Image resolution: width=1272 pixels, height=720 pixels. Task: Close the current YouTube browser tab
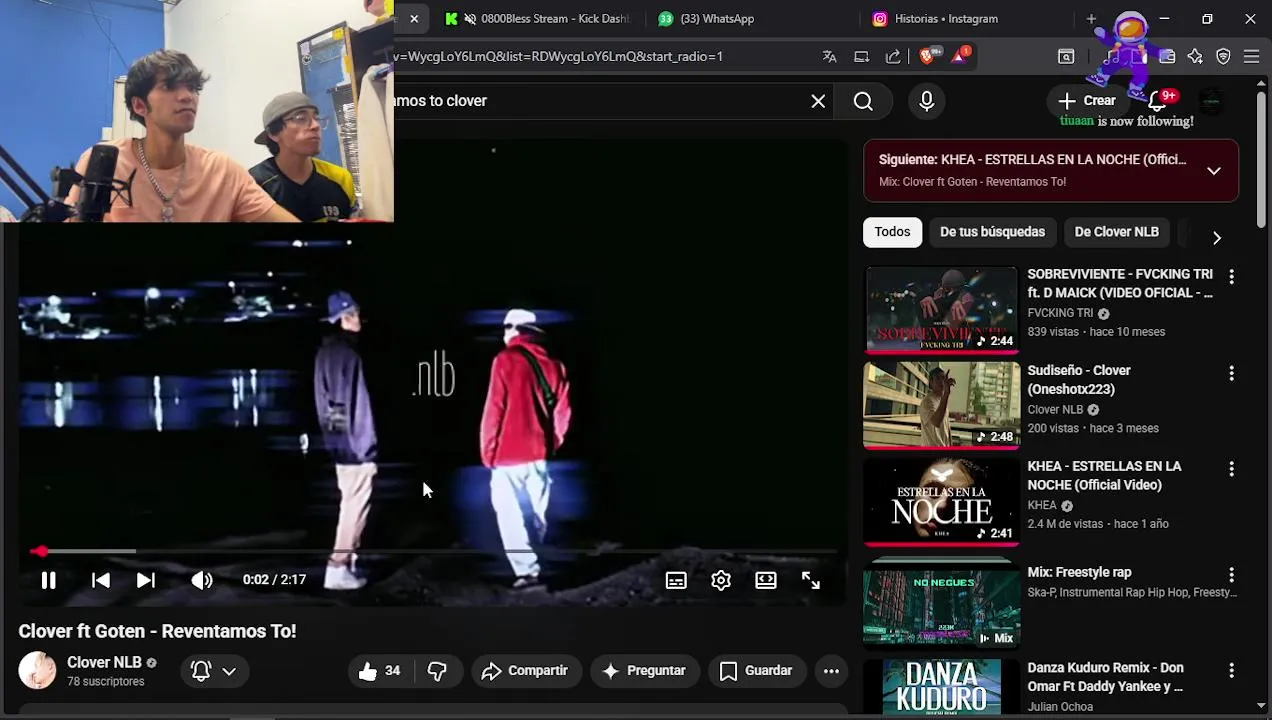pos(414,19)
